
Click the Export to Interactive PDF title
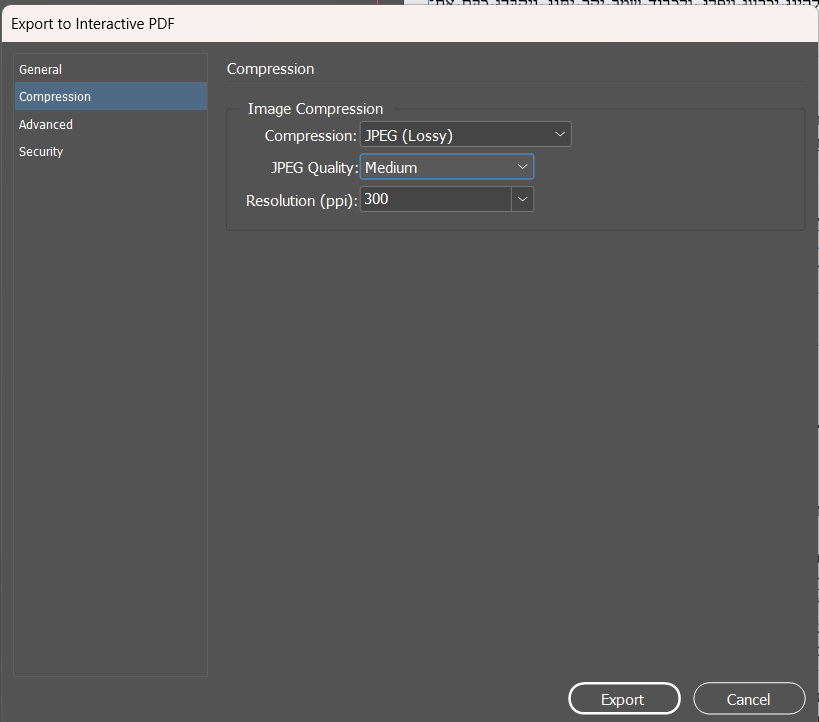coord(93,24)
